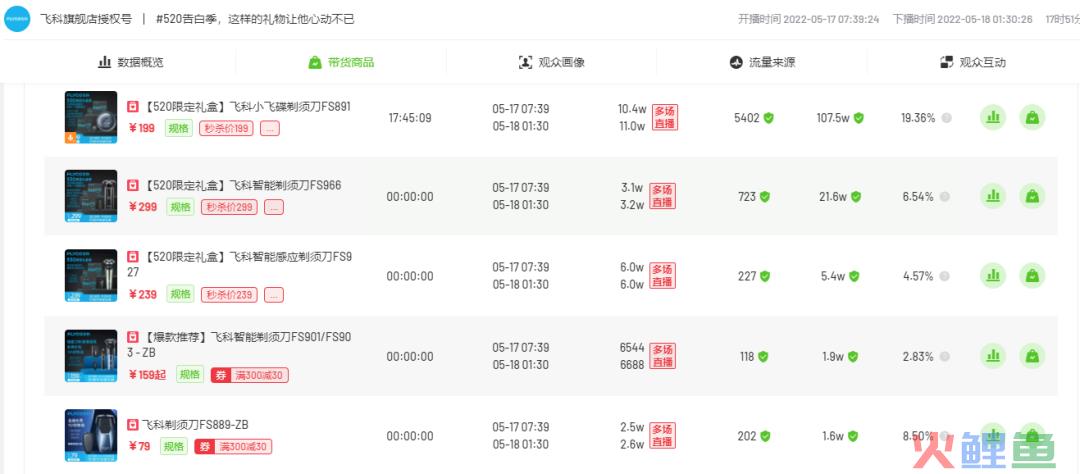This screenshot has height=474, width=1080.
Task: Open 规格 for the FS891 product
Action: tap(178, 128)
